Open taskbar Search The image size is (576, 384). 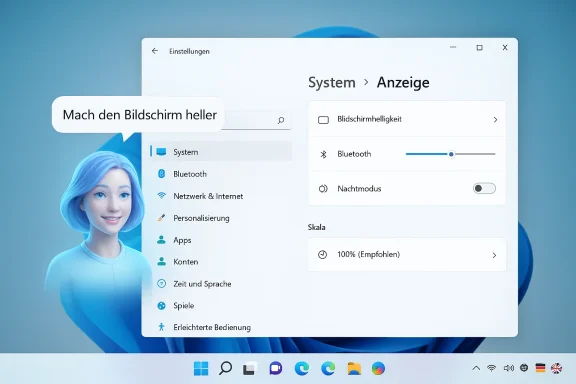(x=226, y=368)
